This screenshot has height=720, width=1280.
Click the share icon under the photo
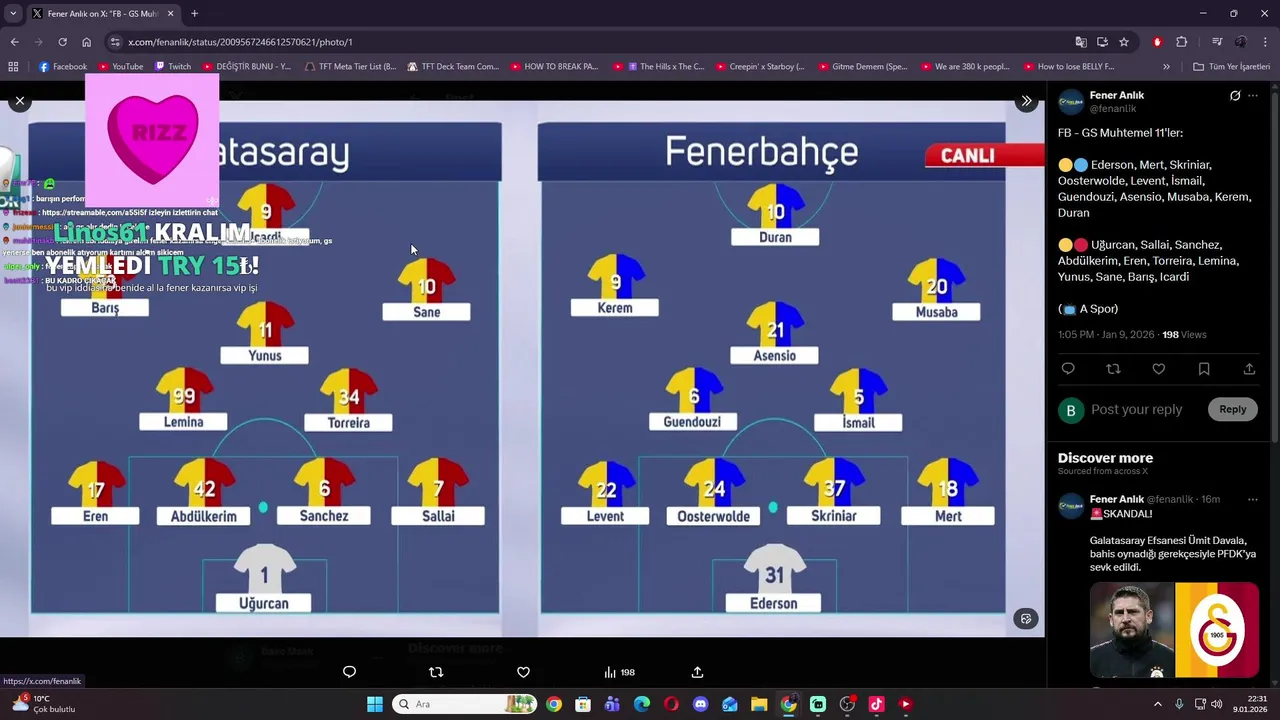pos(697,672)
